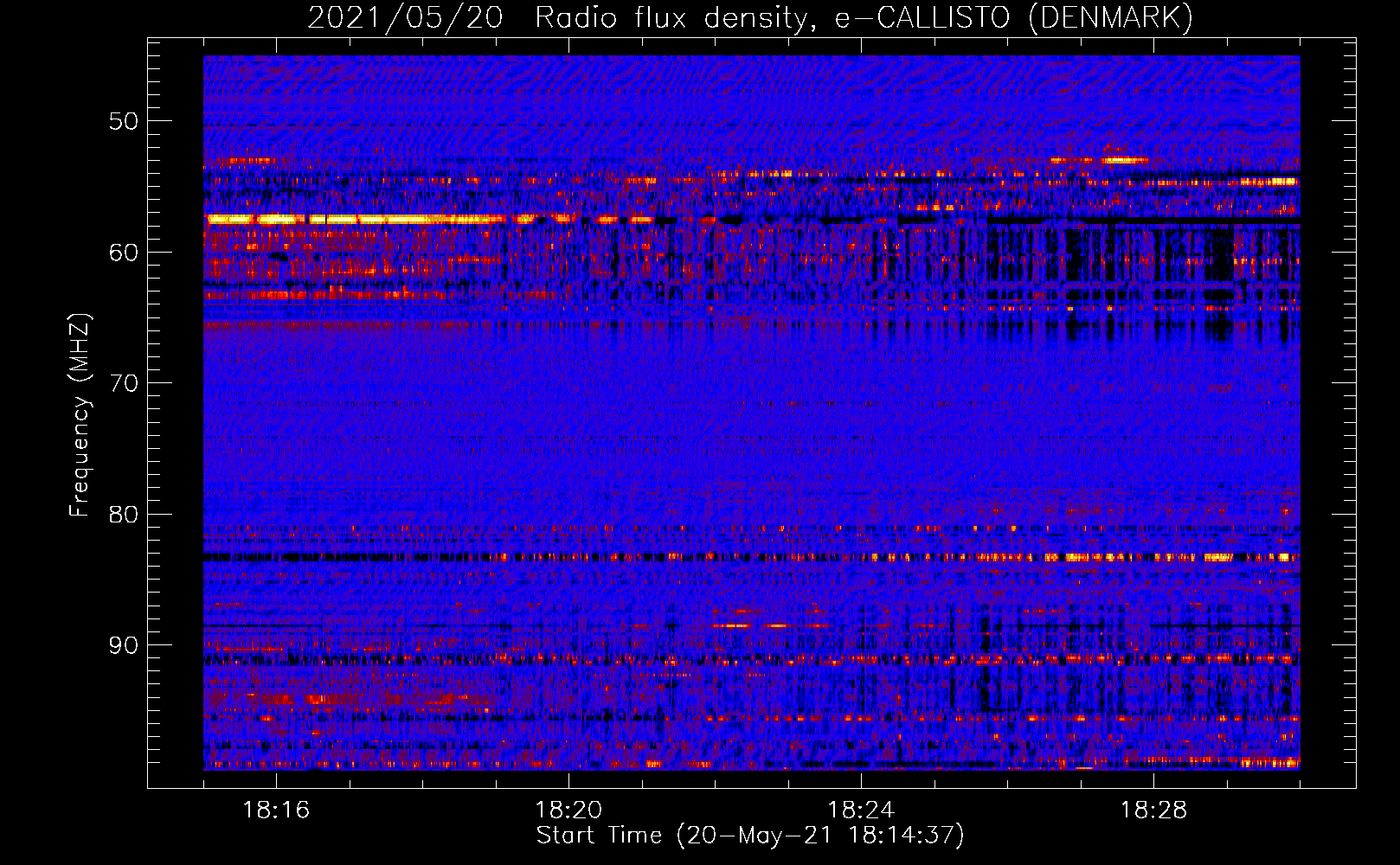Click the 'Frequency (MHZ)' axis label

80,414
